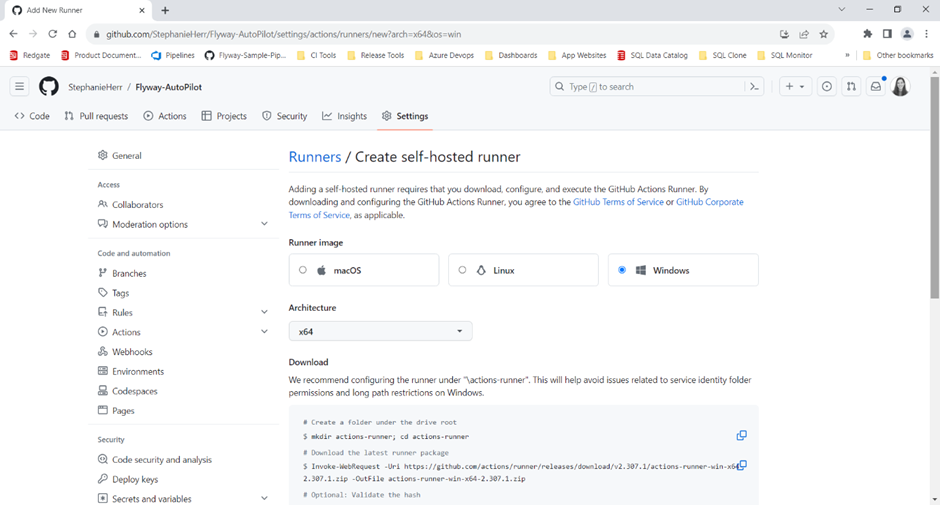The height and width of the screenshot is (505, 940).
Task: Expand the Rules sidebar section
Action: coord(264,313)
